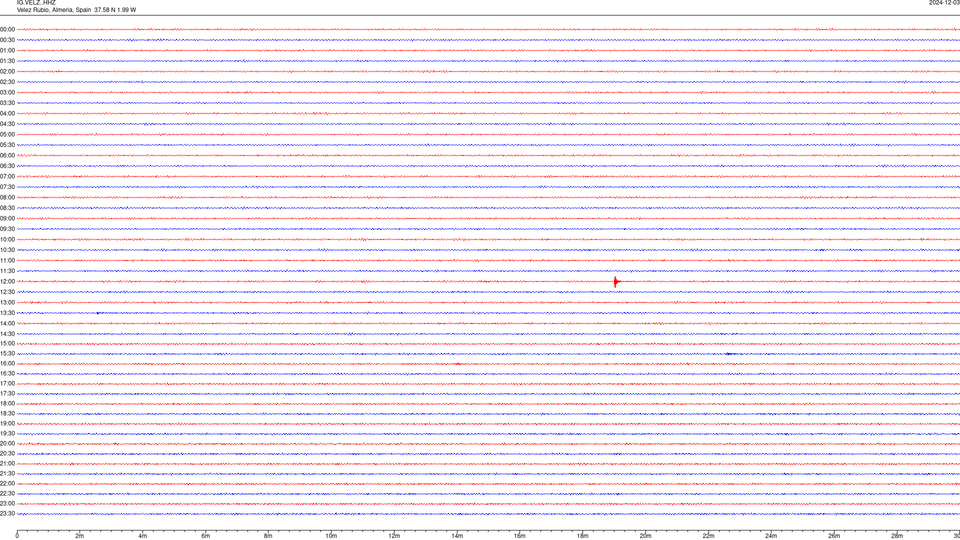Viewport: 960px width, 540px height.
Task: Select the 08:00 row label
Action: pos(7,197)
